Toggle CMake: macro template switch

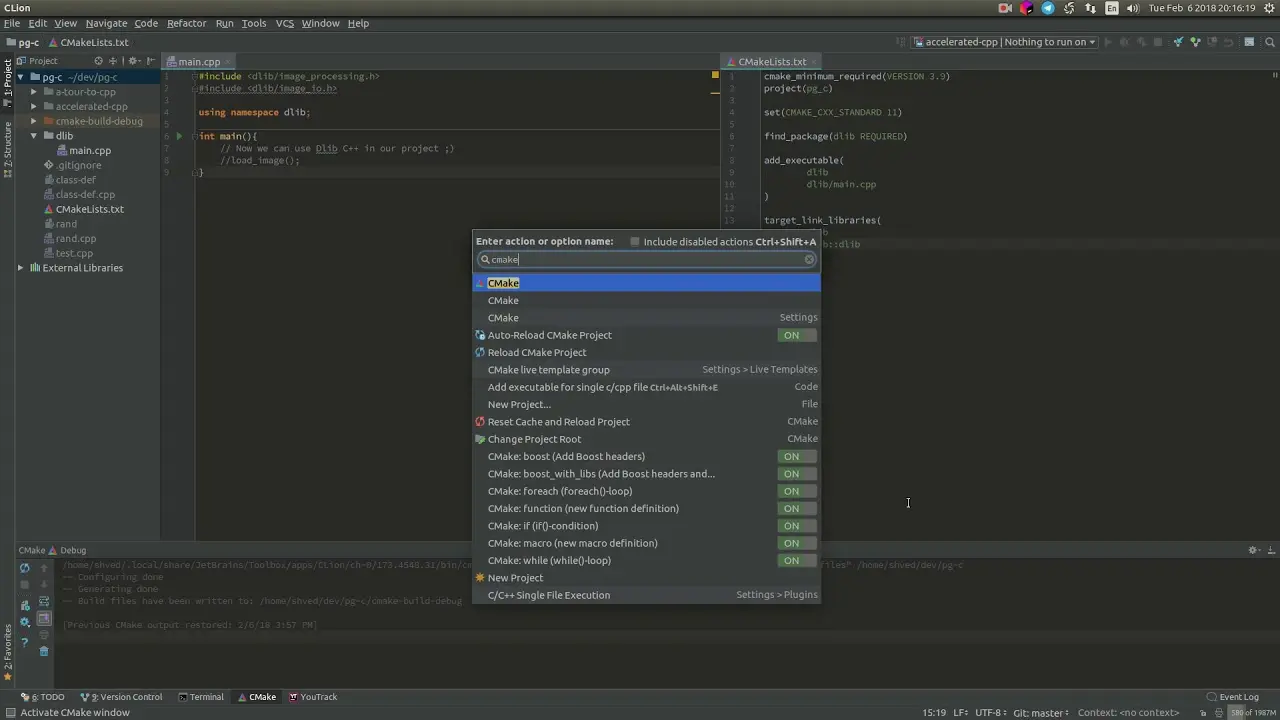click(797, 543)
